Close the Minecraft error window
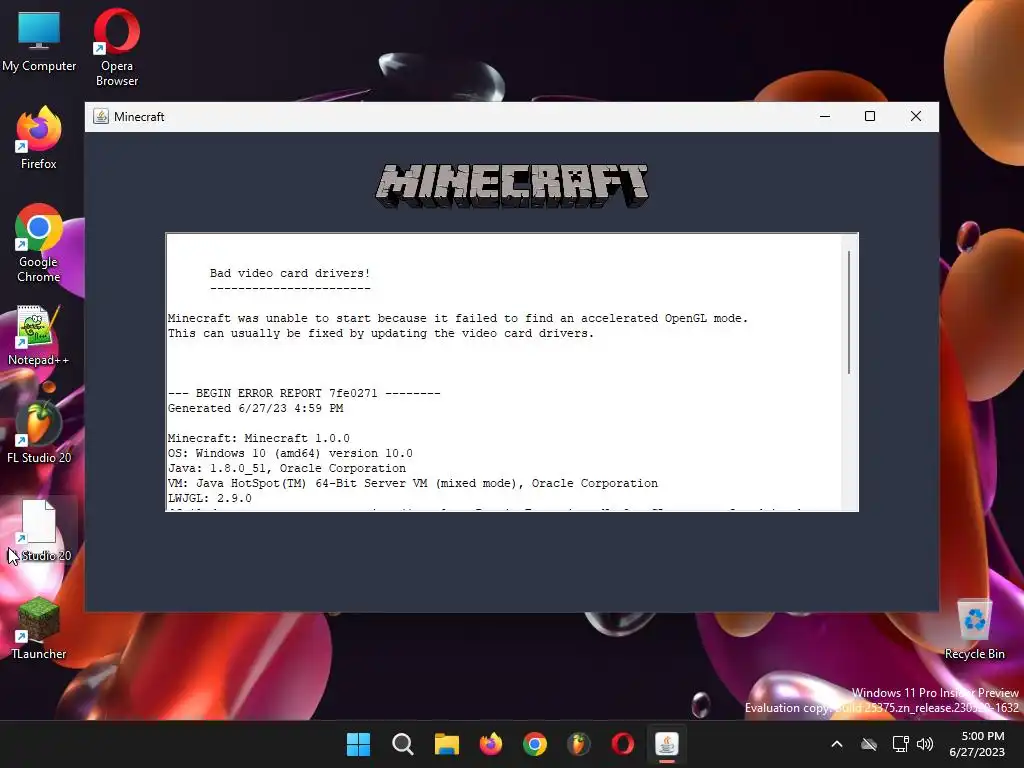Screen dimensions: 1024x768 coord(916,116)
